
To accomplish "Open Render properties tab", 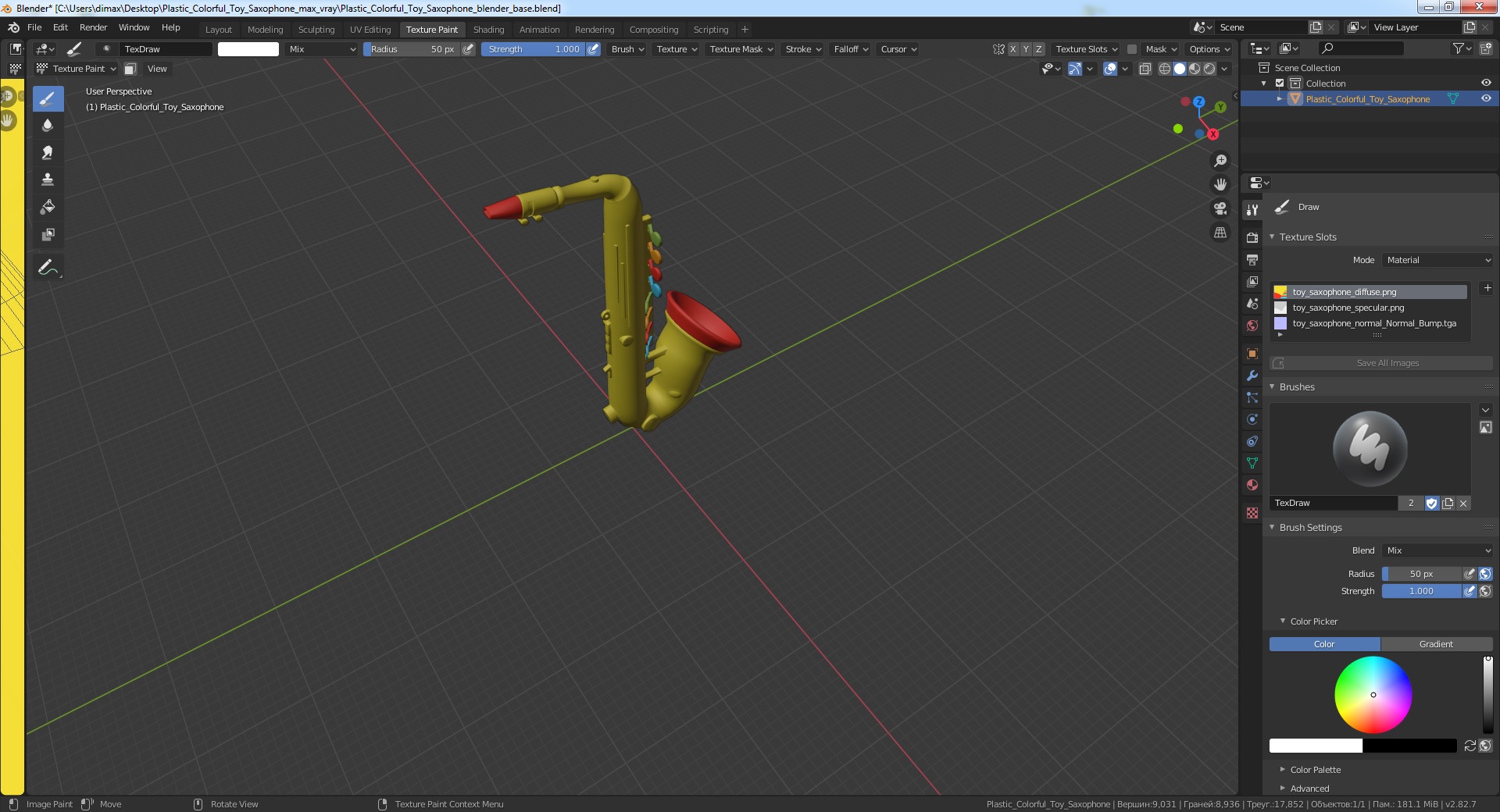I will click(x=1252, y=237).
